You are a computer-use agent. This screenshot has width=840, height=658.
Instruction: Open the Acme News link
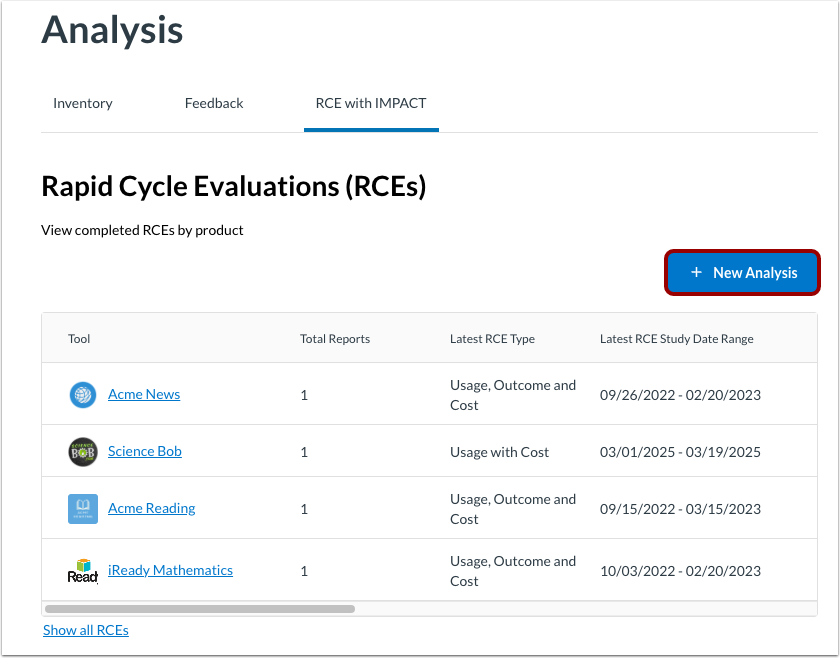coord(144,394)
